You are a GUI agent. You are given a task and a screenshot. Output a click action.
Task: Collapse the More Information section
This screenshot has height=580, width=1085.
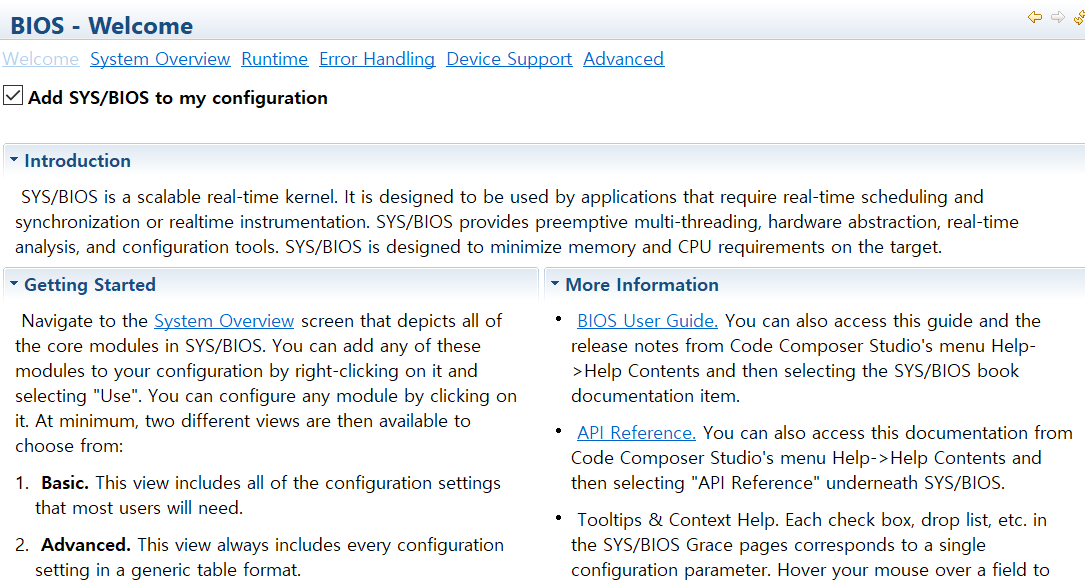(554, 283)
